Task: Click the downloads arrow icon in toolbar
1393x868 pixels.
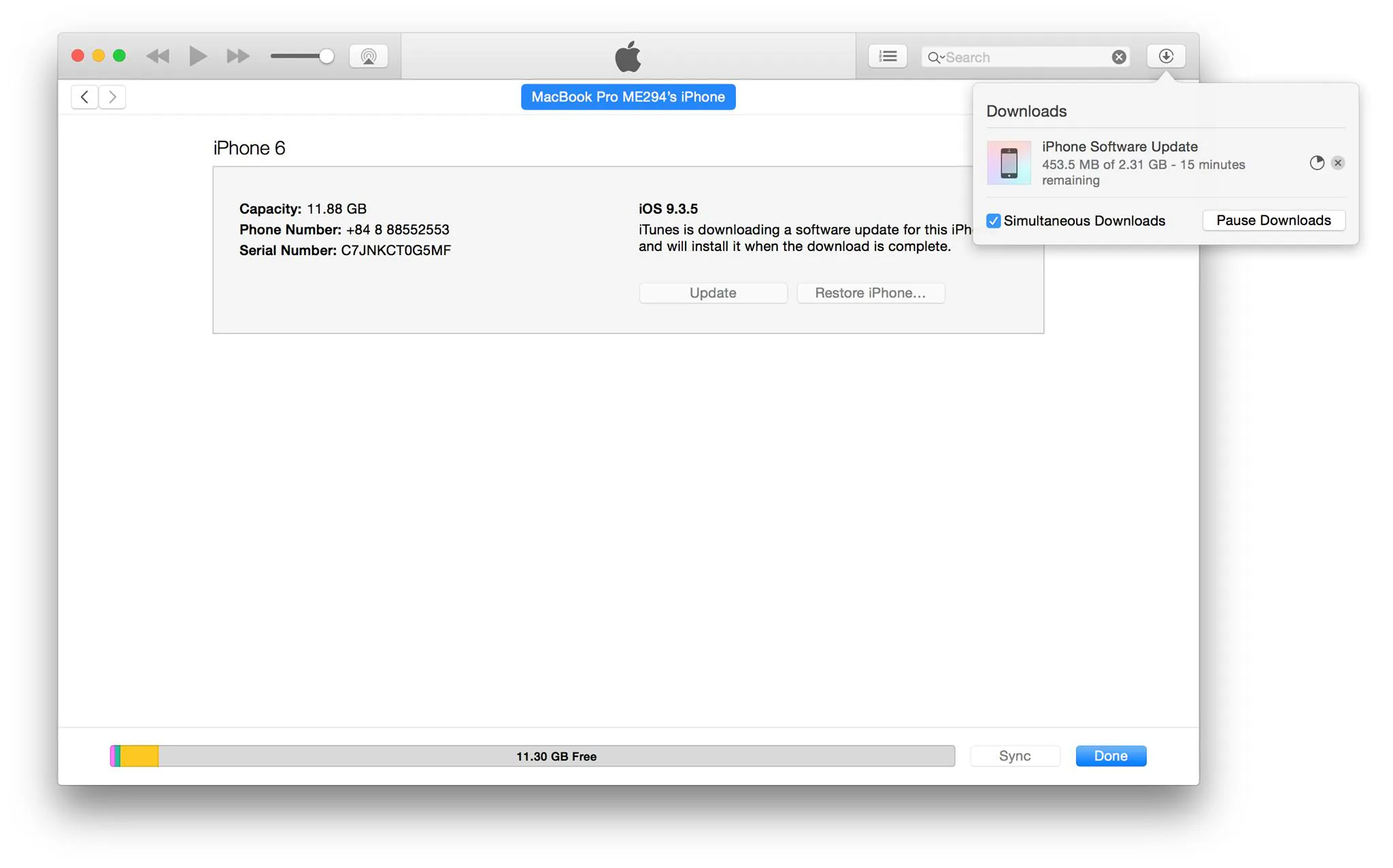Action: point(1166,56)
